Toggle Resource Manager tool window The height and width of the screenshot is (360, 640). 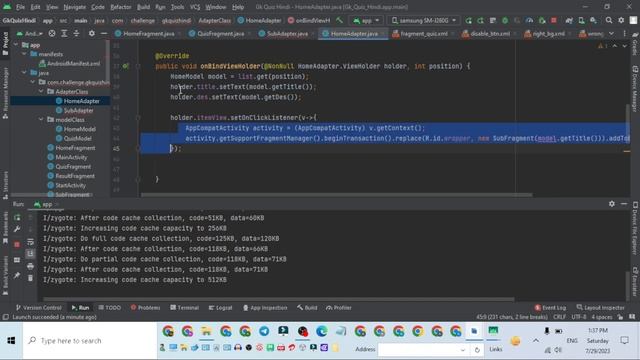pyautogui.click(x=5, y=93)
